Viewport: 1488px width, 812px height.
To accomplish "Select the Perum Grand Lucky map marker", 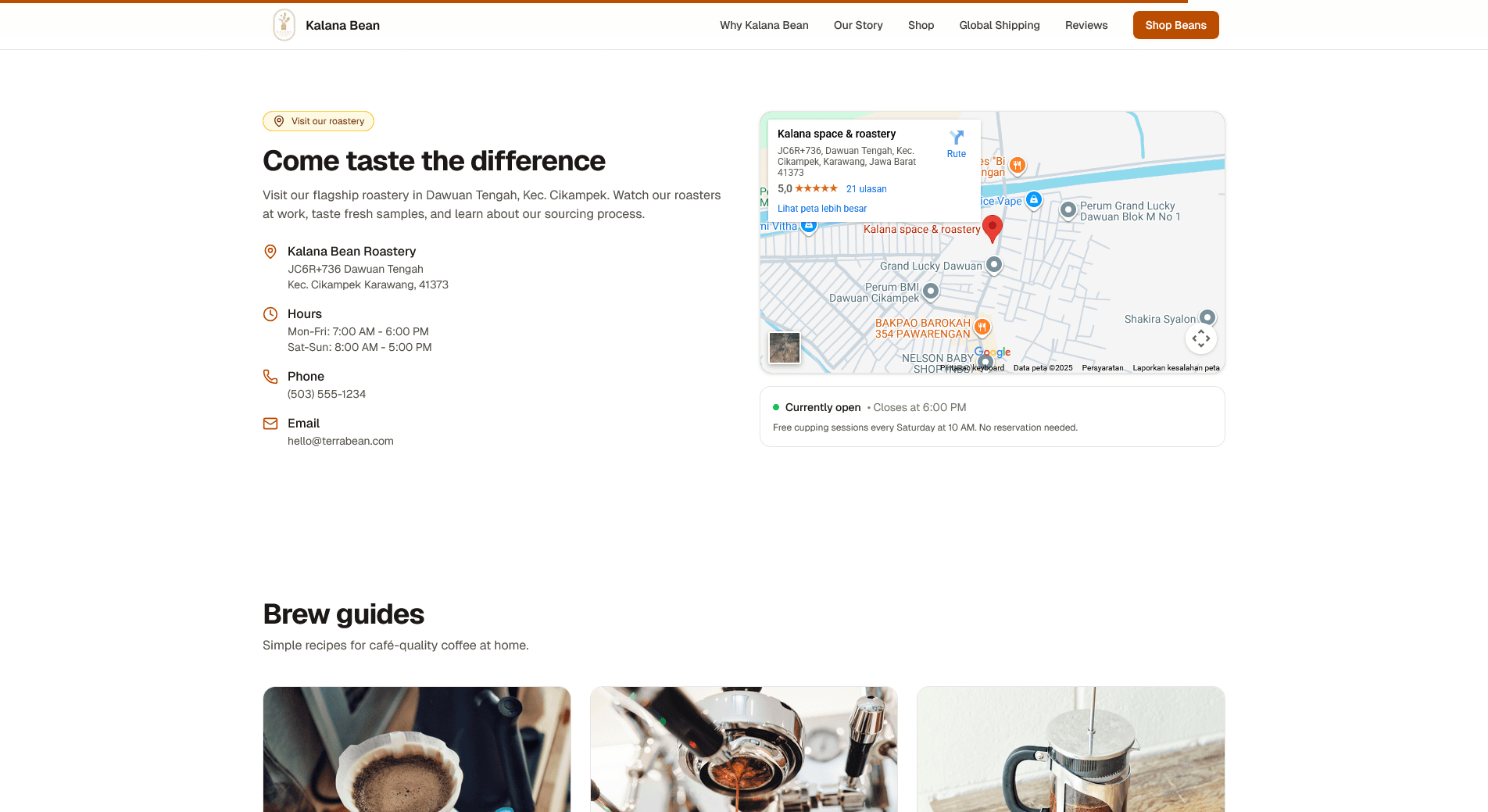I will click(x=1068, y=209).
